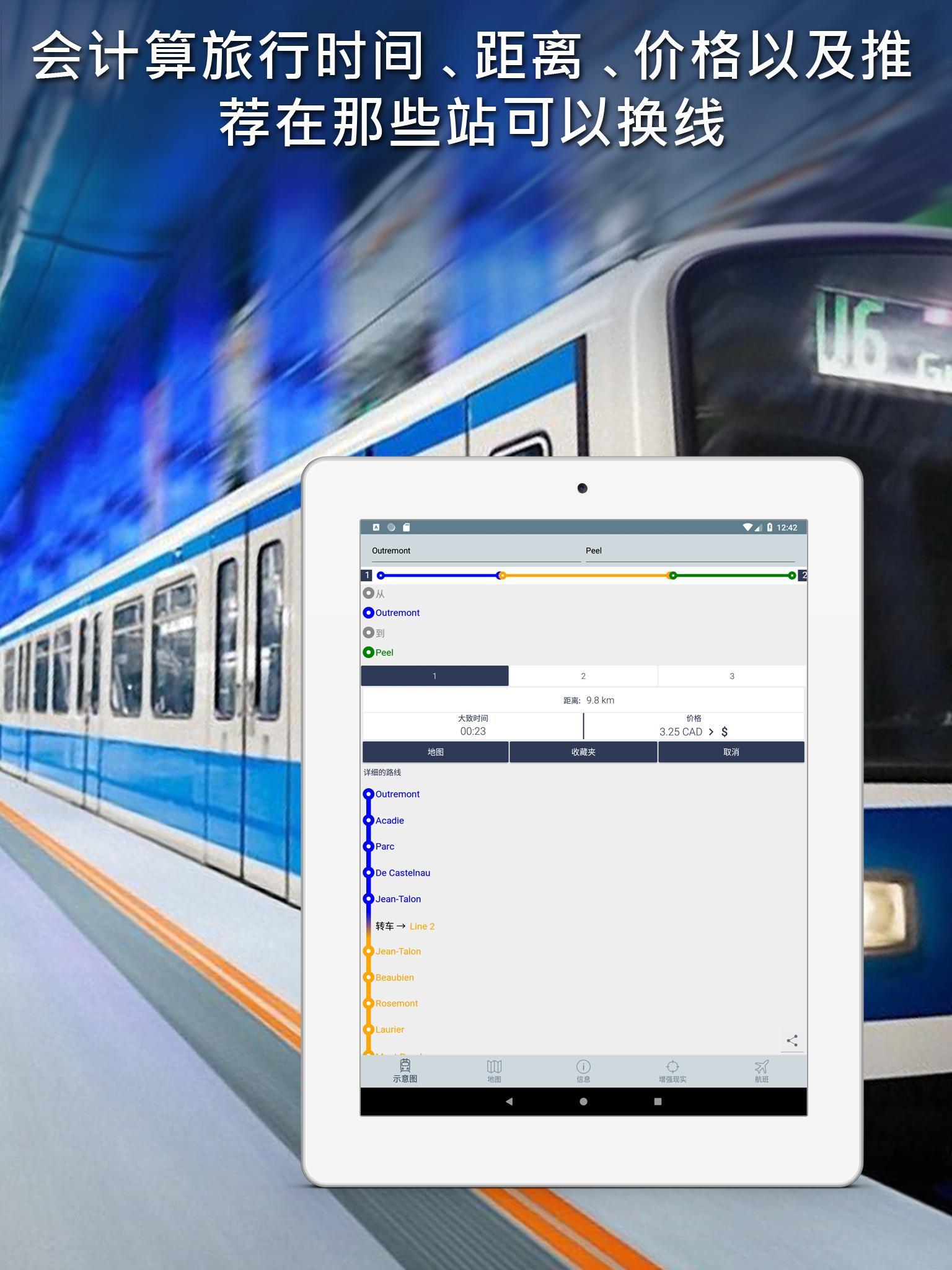Tap the battery status icon

coord(770,527)
